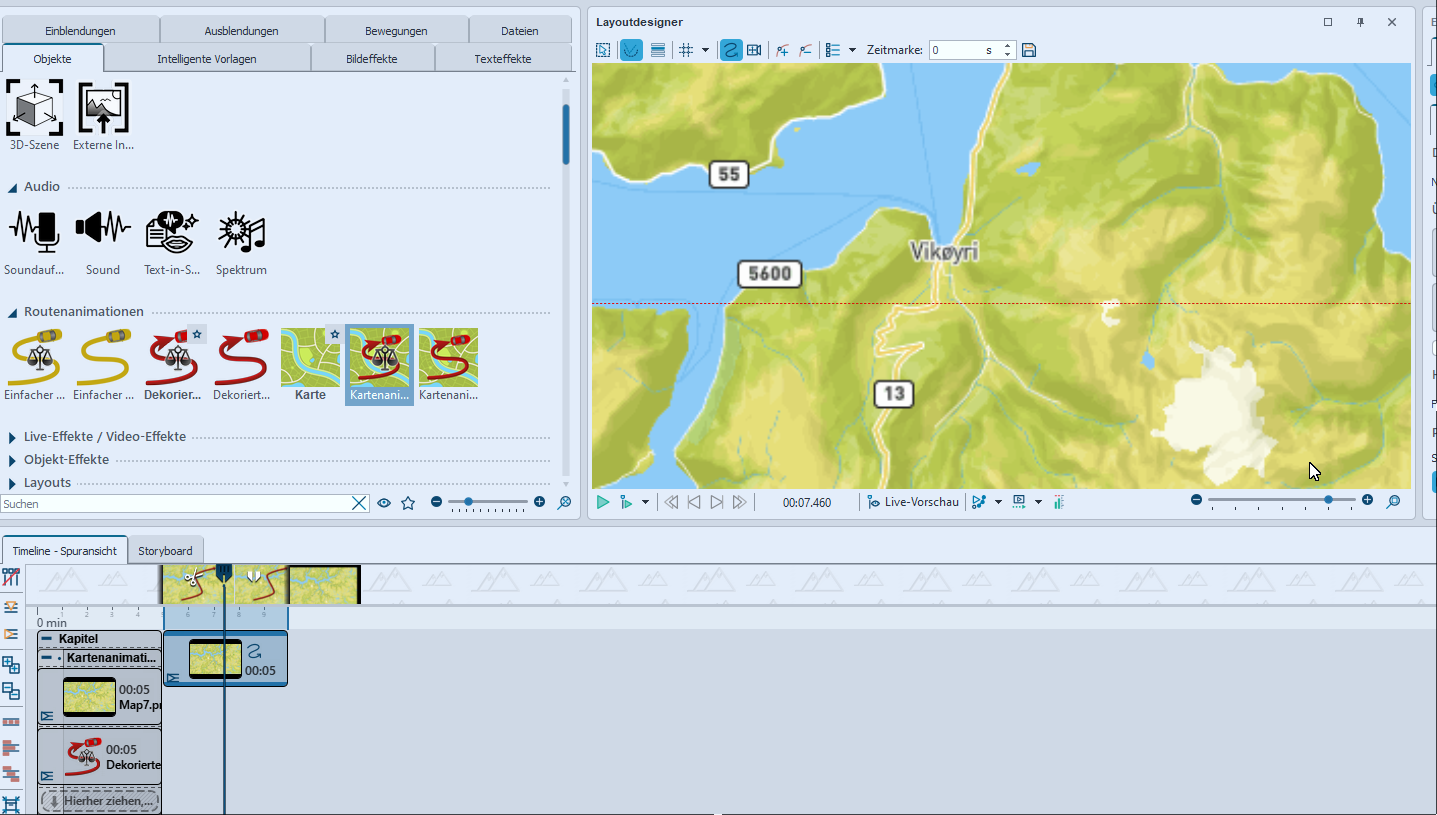Viewport: 1437px width, 815px height.
Task: Select the 3D-Szene object
Action: (34, 109)
